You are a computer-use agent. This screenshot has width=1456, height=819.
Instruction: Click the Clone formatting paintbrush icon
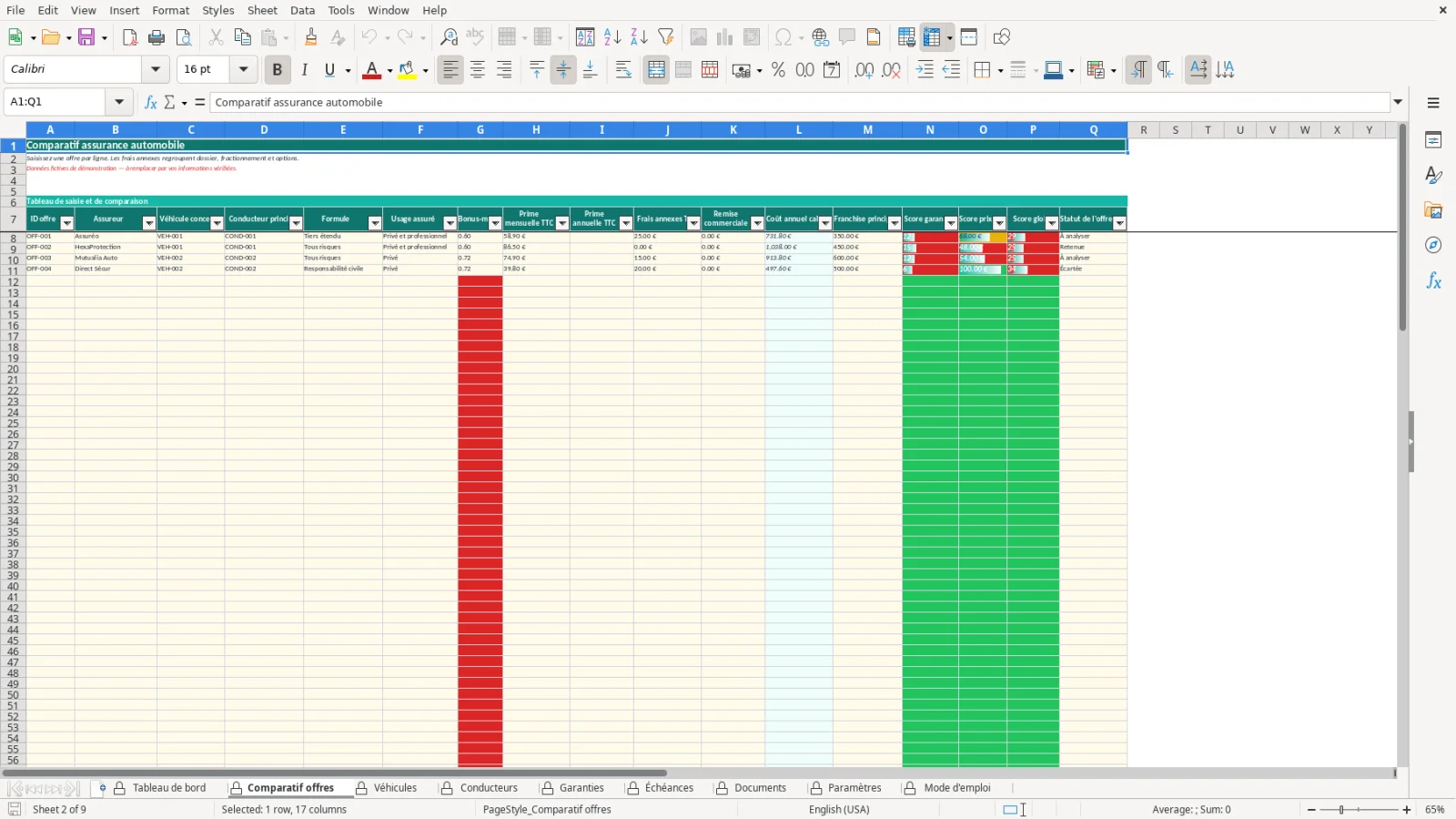[311, 37]
